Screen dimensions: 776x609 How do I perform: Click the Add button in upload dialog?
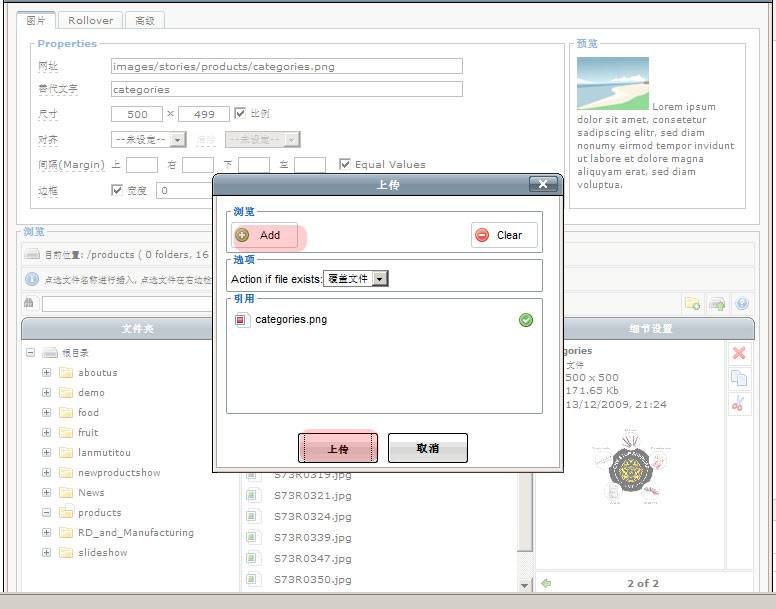tap(264, 235)
